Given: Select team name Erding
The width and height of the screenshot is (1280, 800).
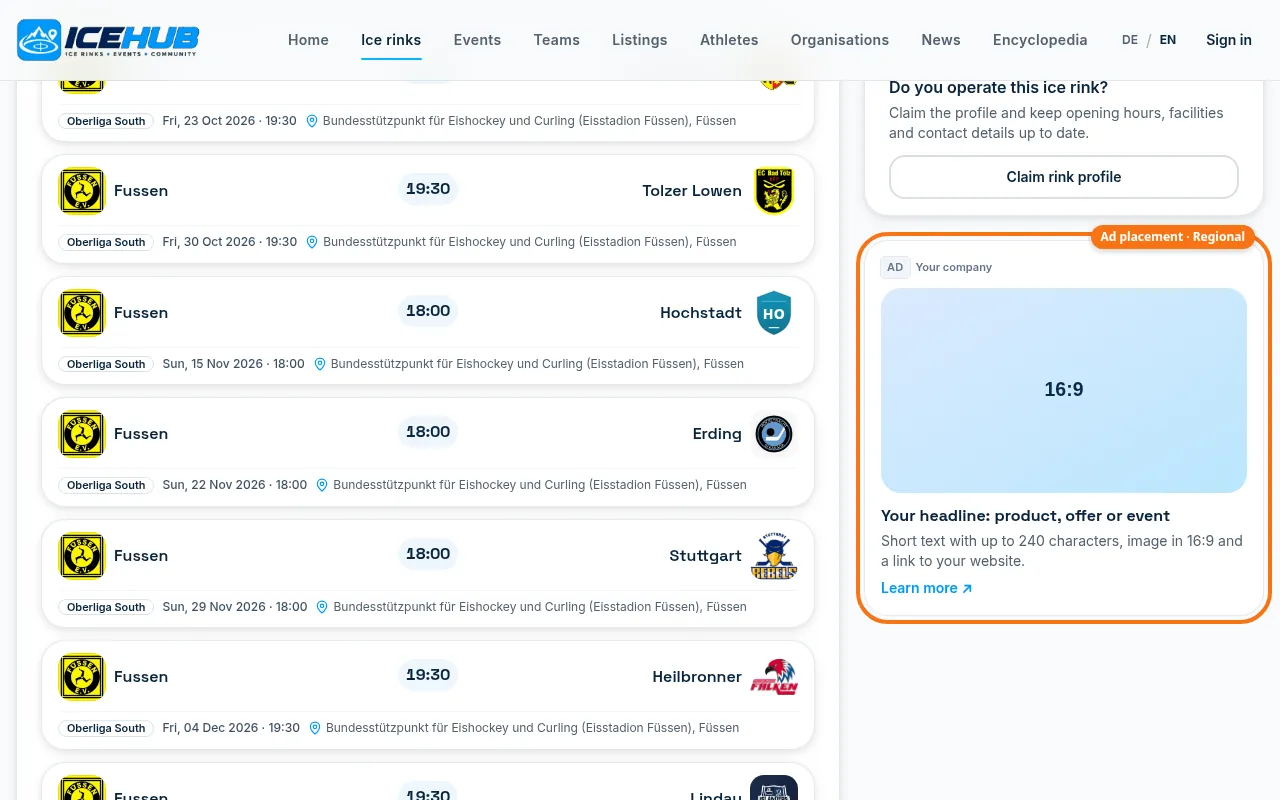Looking at the screenshot, I should 717,434.
